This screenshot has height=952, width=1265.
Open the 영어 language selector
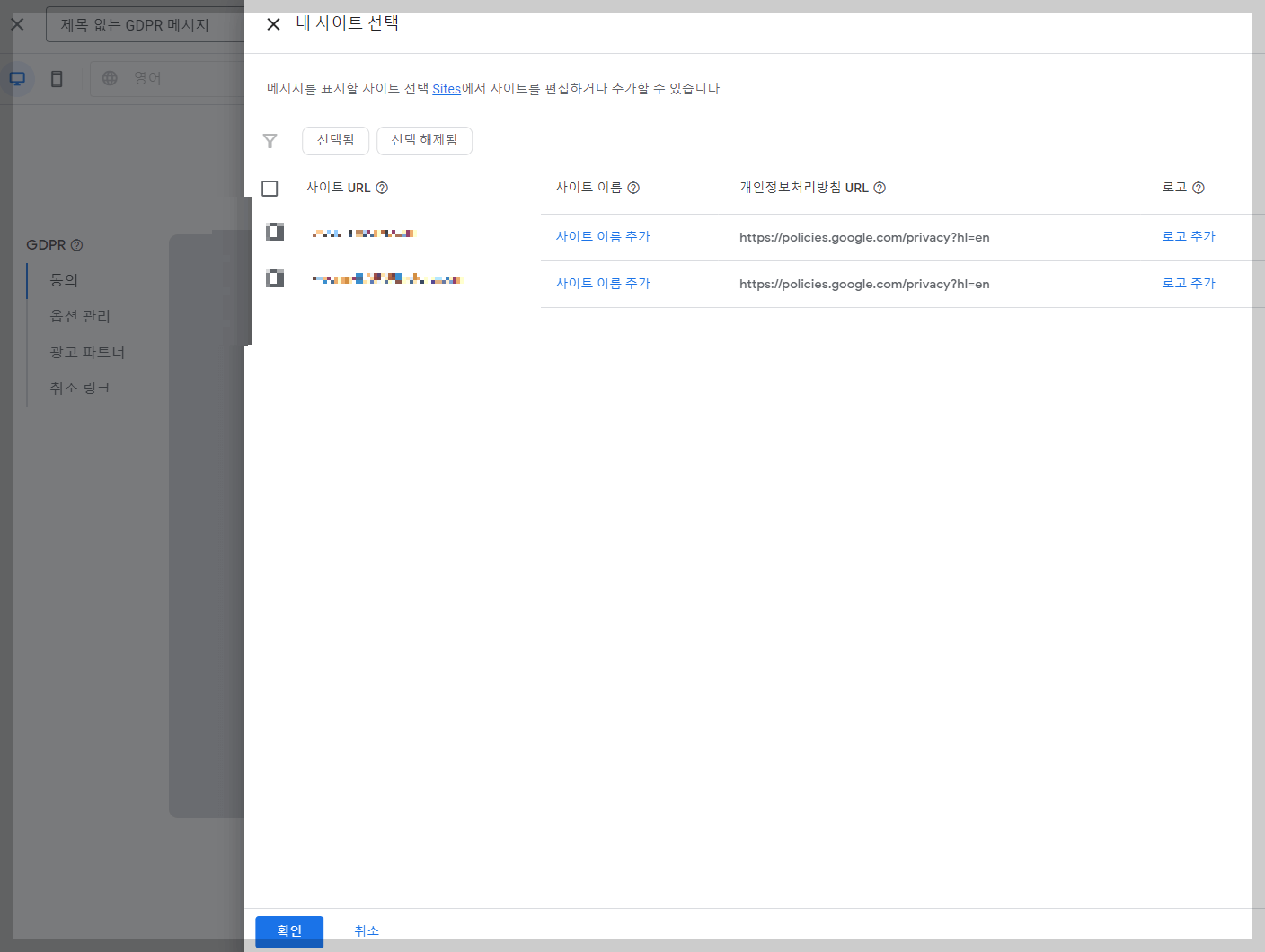[x=167, y=78]
